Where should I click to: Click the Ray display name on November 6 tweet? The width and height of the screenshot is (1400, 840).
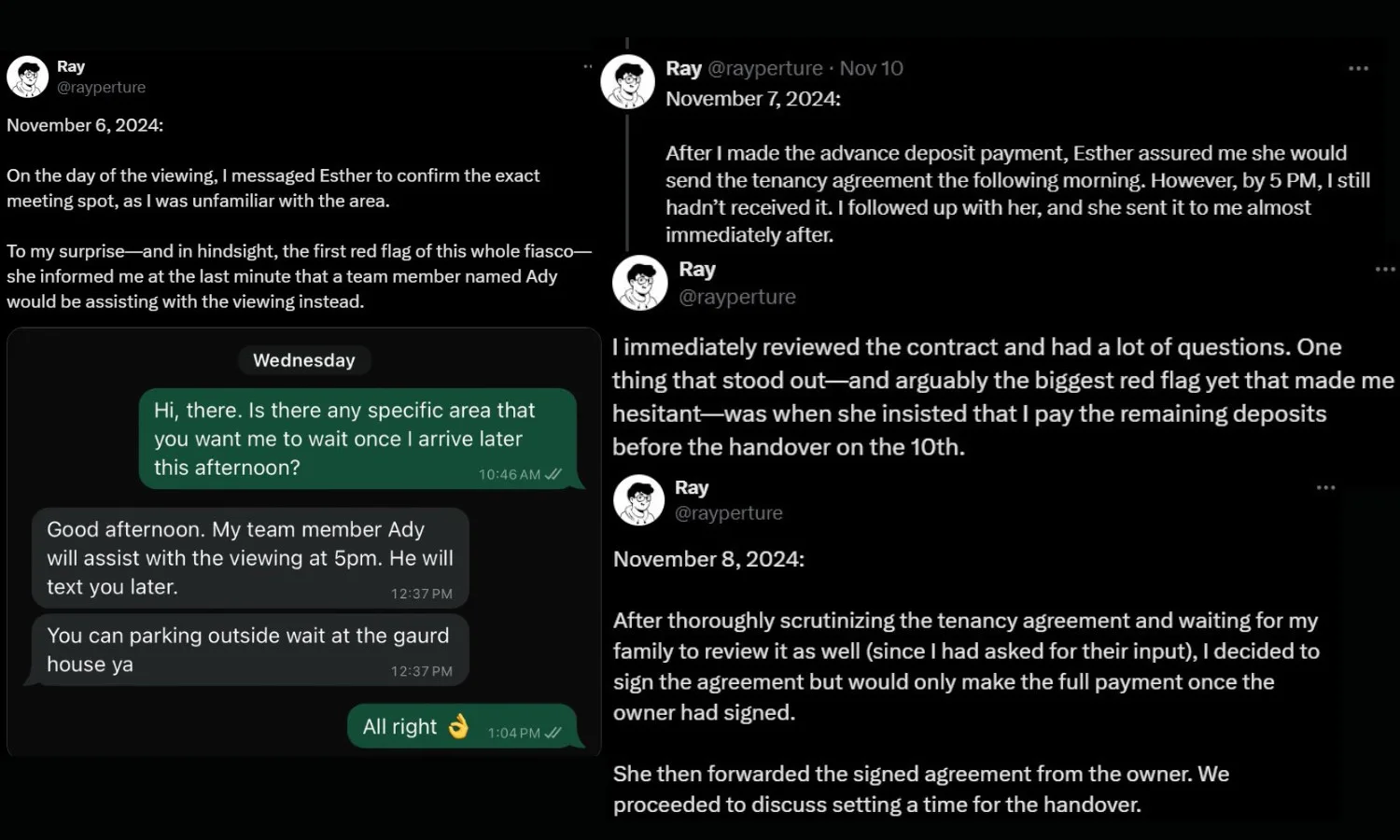point(71,66)
